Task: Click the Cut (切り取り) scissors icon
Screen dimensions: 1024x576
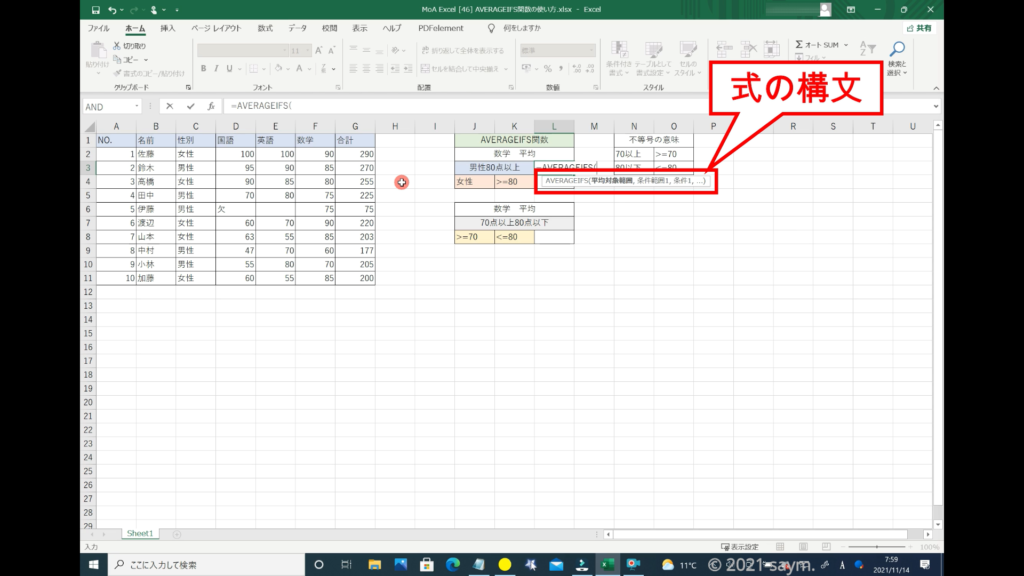Action: click(117, 46)
